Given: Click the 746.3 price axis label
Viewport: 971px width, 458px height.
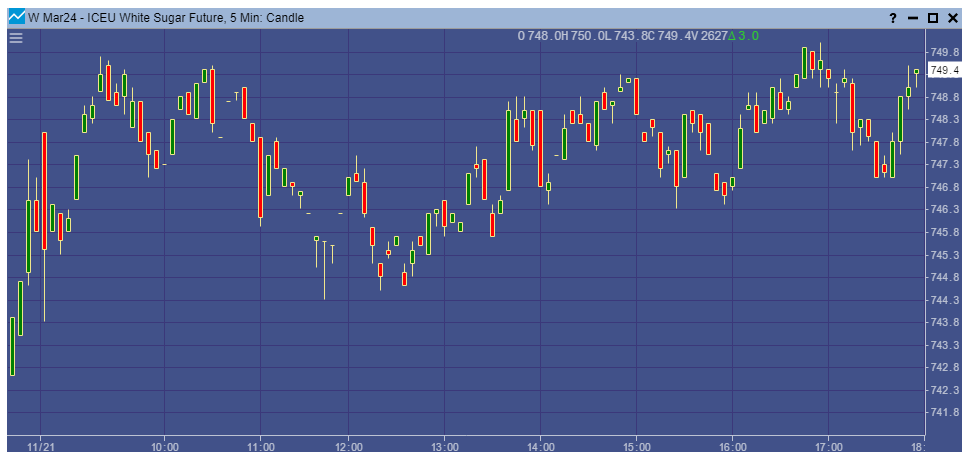Looking at the screenshot, I should tap(944, 210).
